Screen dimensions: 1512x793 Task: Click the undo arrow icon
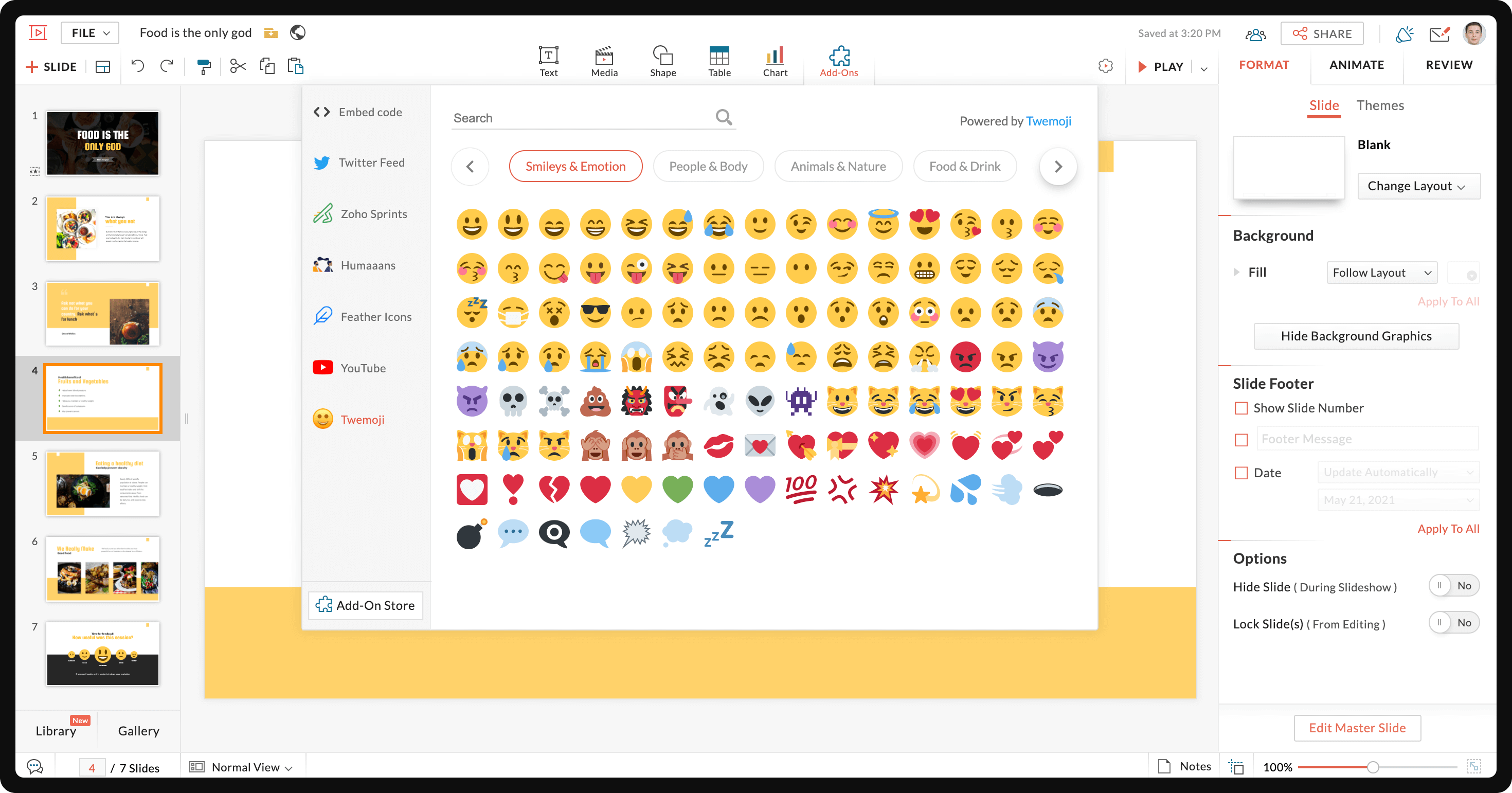coord(137,66)
